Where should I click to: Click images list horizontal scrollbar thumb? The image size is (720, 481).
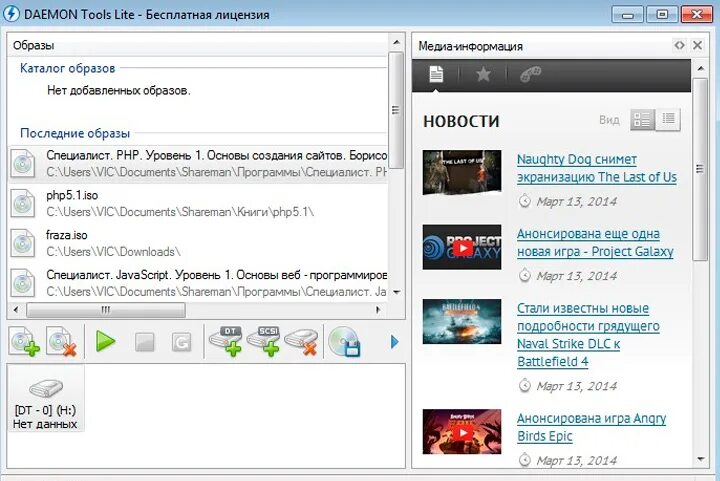tap(106, 310)
